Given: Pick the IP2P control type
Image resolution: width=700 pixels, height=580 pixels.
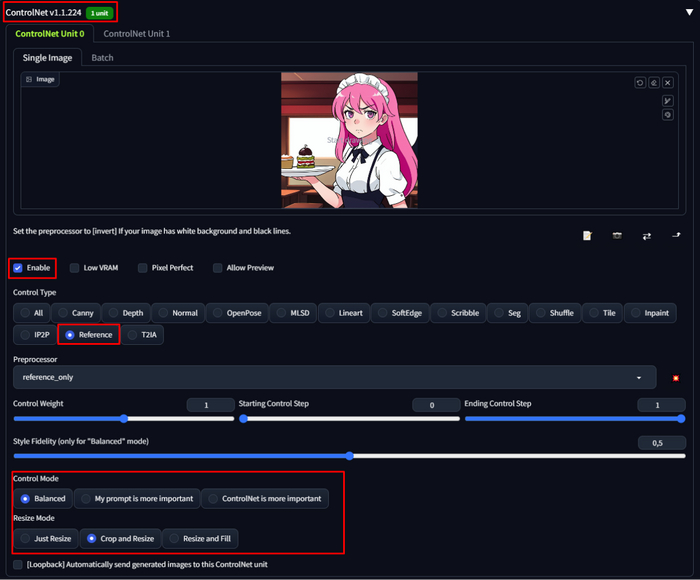Looking at the screenshot, I should coord(35,335).
